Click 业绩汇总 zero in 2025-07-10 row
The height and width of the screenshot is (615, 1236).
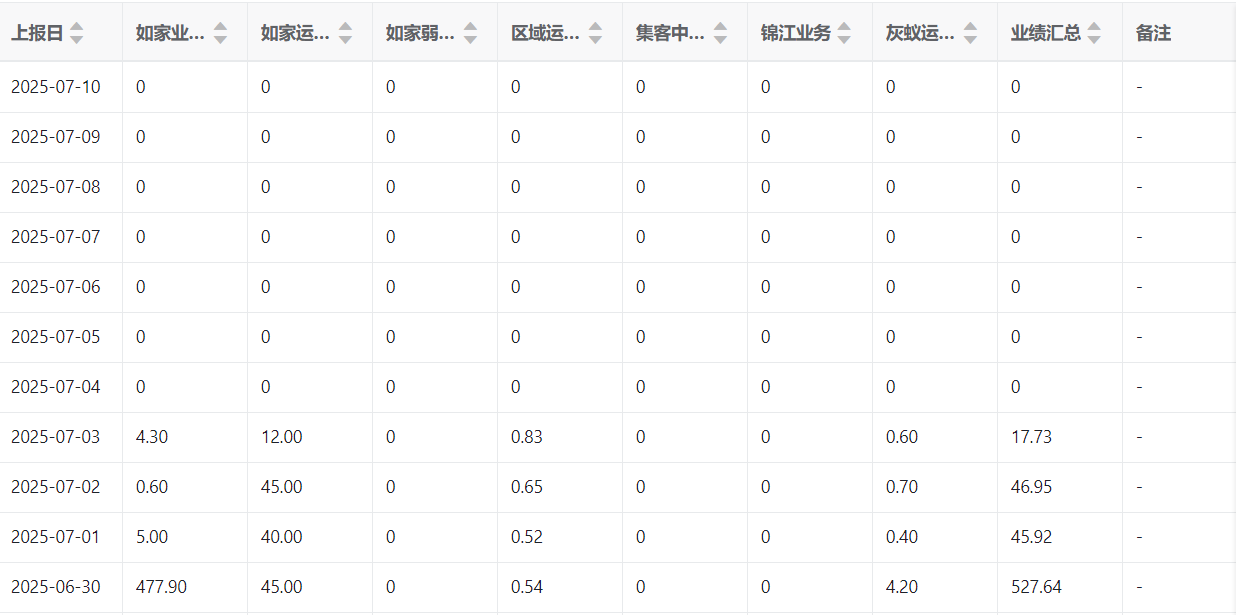(x=1016, y=87)
